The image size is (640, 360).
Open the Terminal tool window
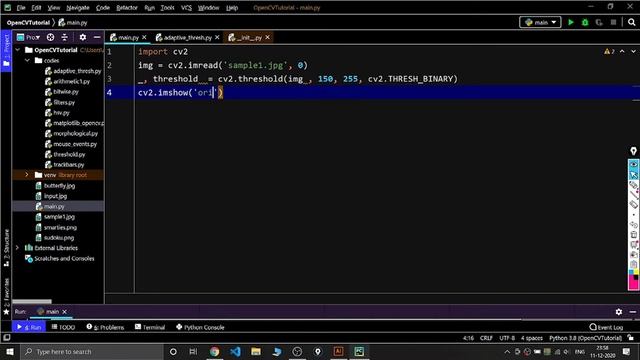tap(150, 327)
